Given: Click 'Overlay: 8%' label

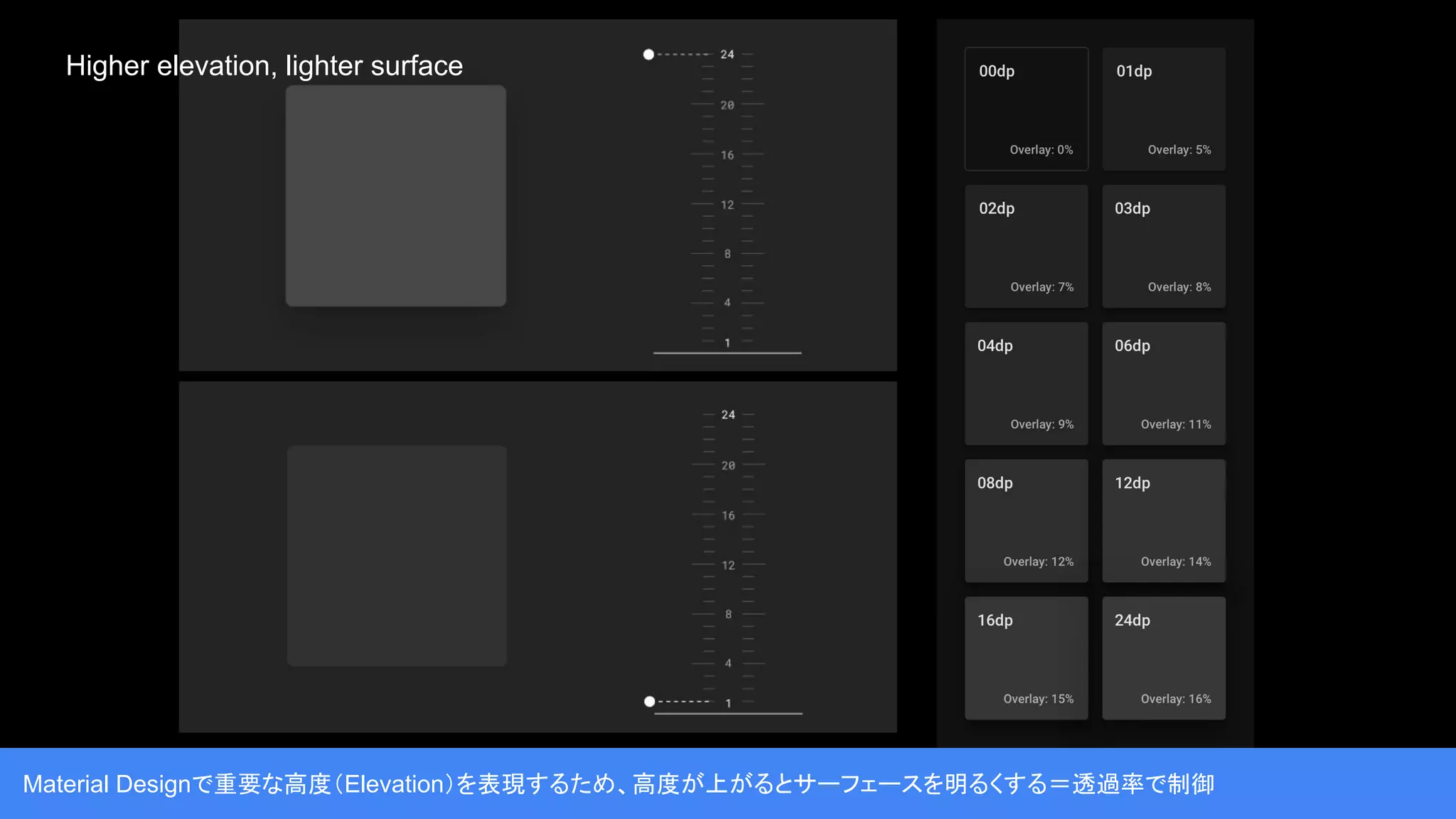Looking at the screenshot, I should tap(1179, 287).
